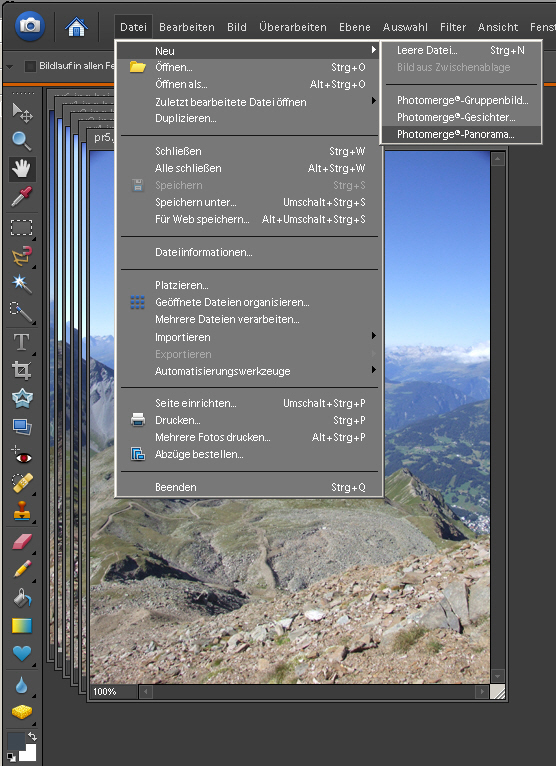Open the Bearbeiten menu
556x766 pixels.
187,27
